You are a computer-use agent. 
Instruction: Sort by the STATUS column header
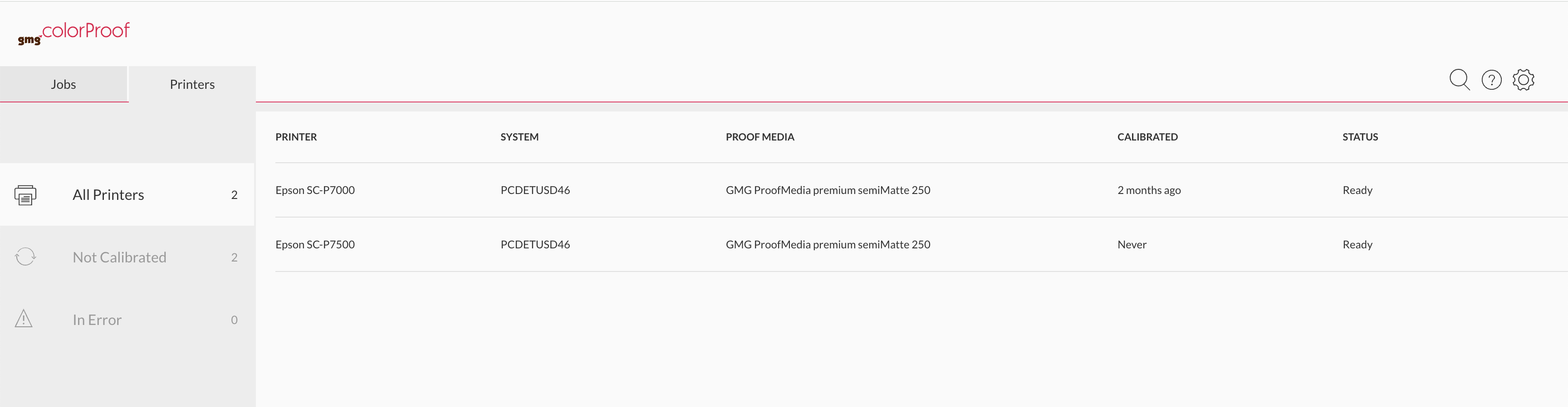1360,137
